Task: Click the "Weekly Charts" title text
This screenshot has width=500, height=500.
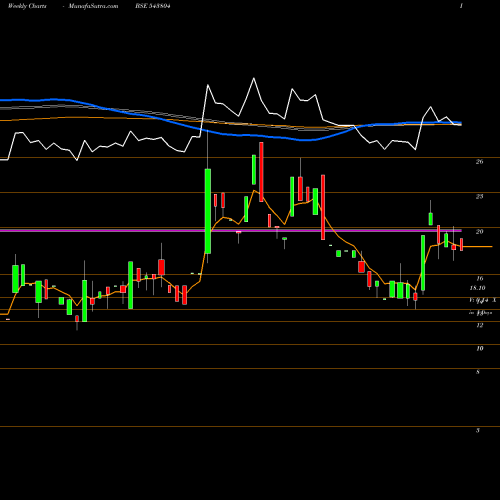Action: 27,6
